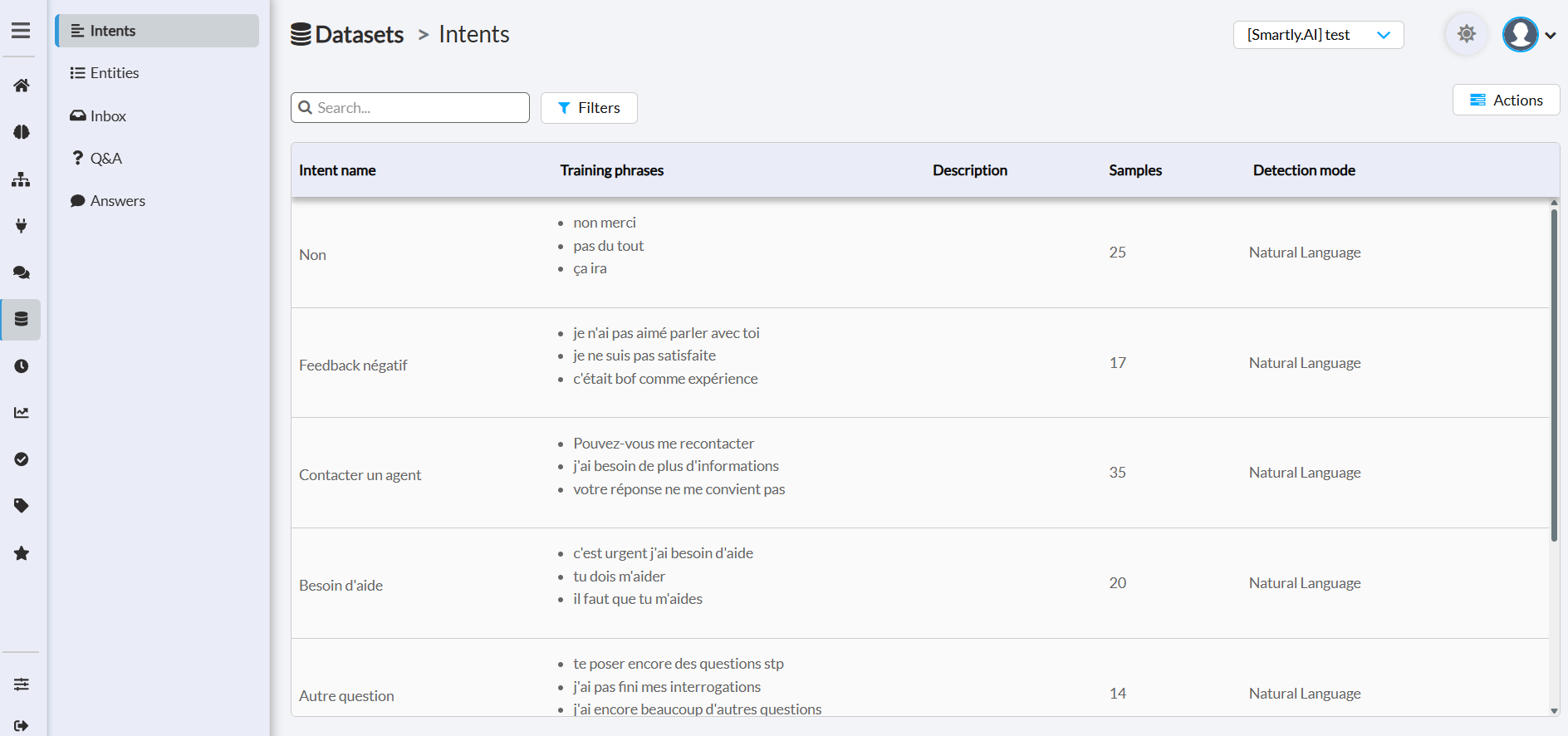Screen dimensions: 1568x736
Task: Open the plug integrations icon
Action: point(22,226)
